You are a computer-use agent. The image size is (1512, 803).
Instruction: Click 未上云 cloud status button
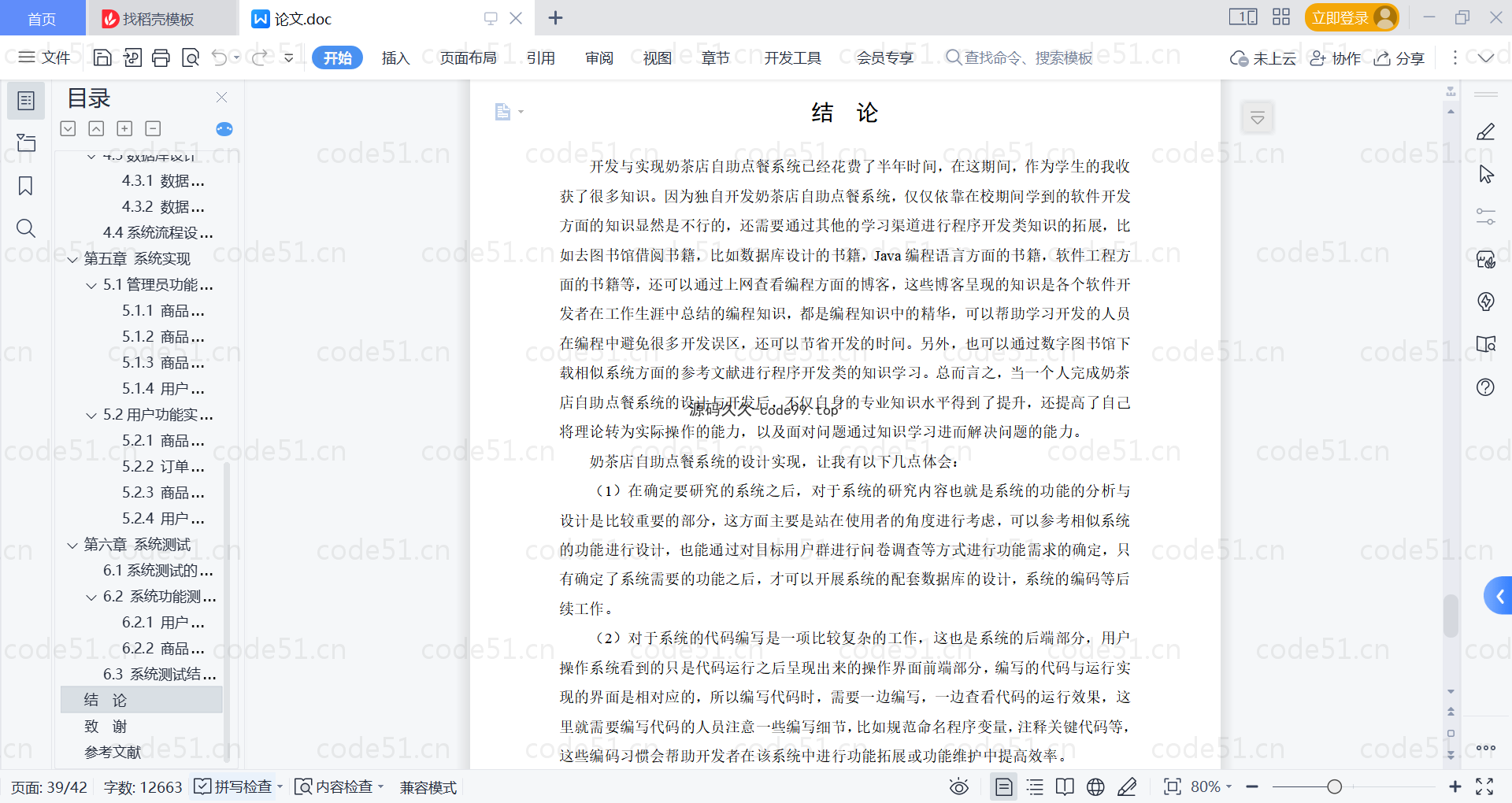click(1263, 58)
